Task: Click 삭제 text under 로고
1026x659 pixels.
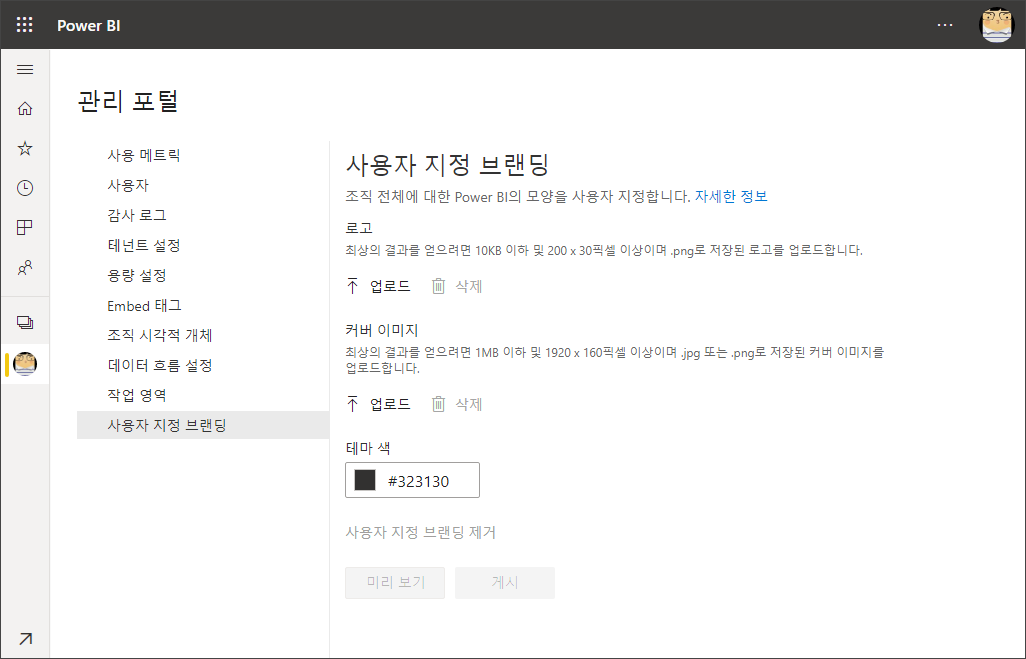Action: pos(469,286)
